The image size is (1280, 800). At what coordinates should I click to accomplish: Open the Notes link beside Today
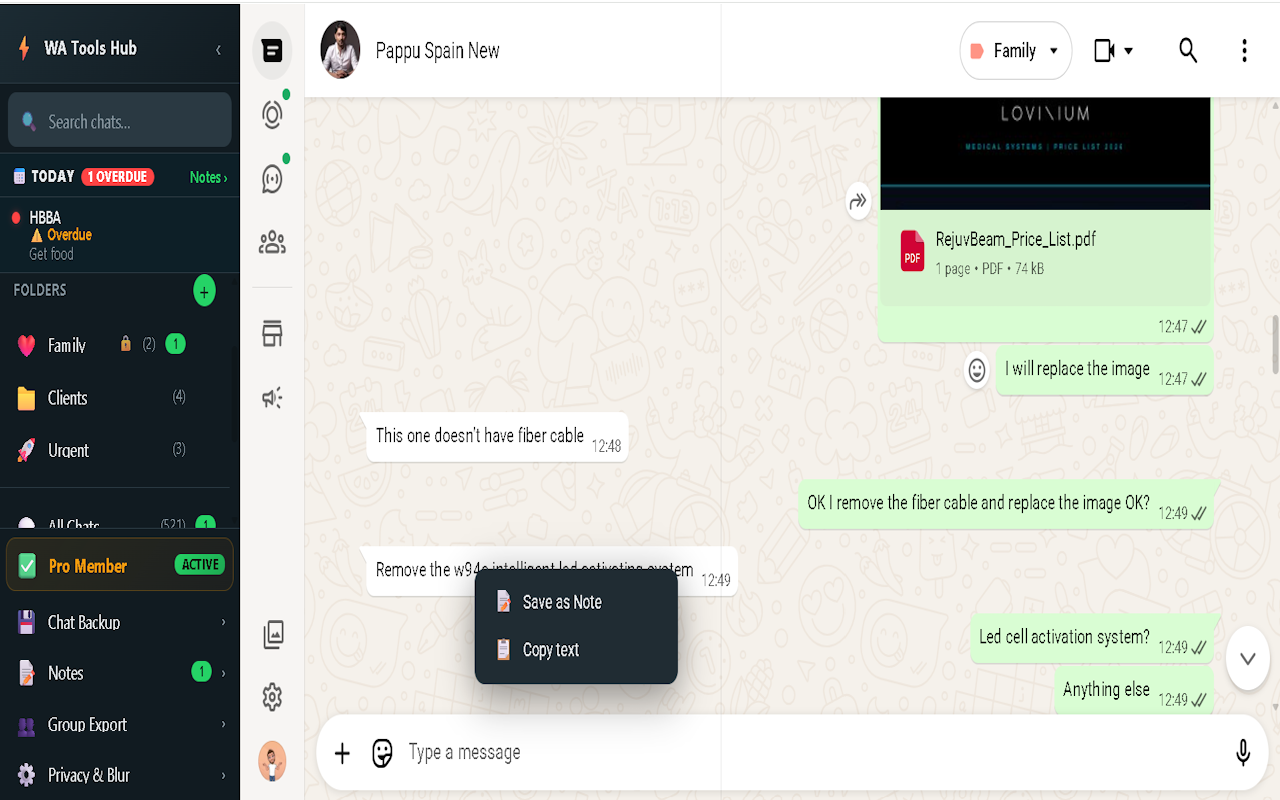coord(209,177)
